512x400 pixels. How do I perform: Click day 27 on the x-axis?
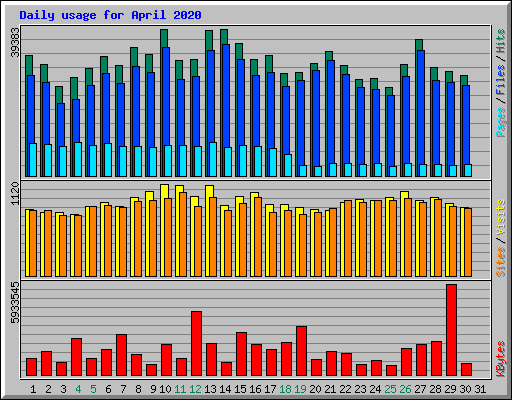click(x=420, y=389)
